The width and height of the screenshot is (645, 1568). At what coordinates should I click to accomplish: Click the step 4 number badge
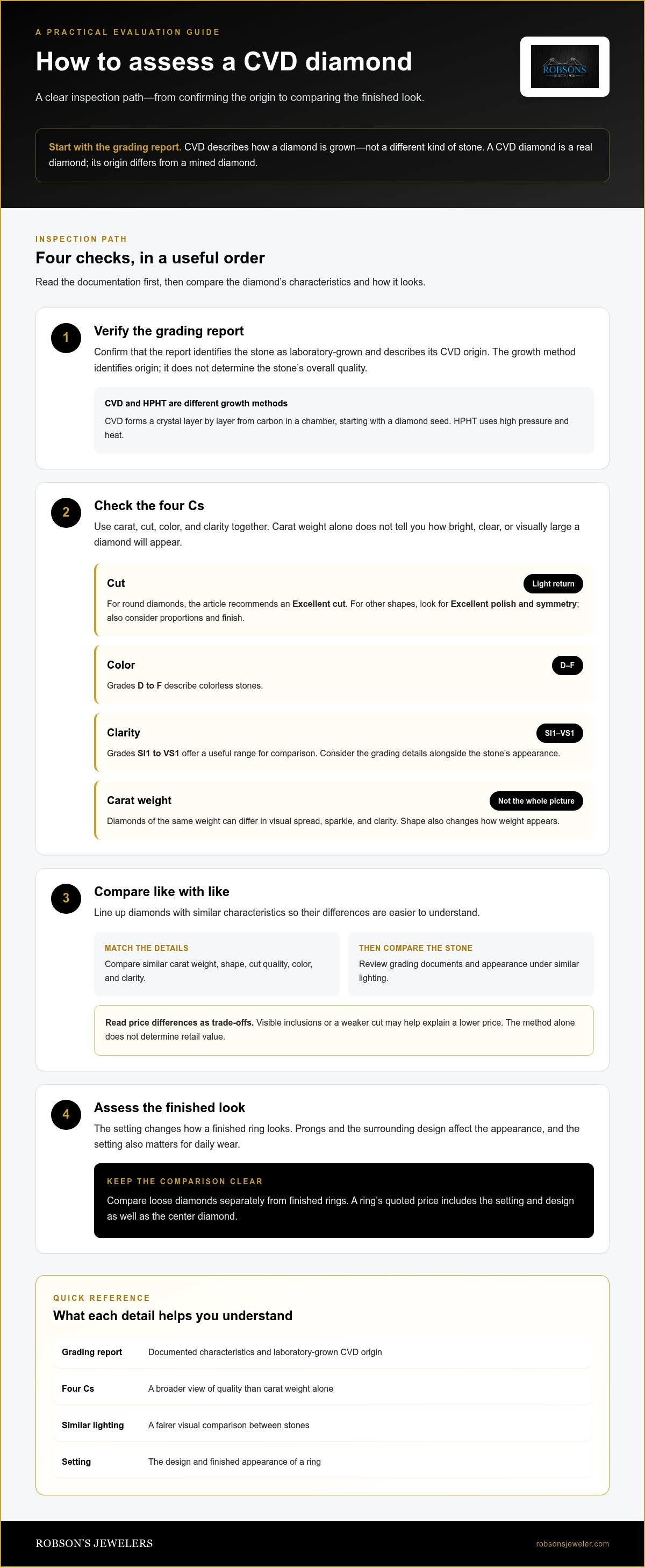pos(66,1114)
